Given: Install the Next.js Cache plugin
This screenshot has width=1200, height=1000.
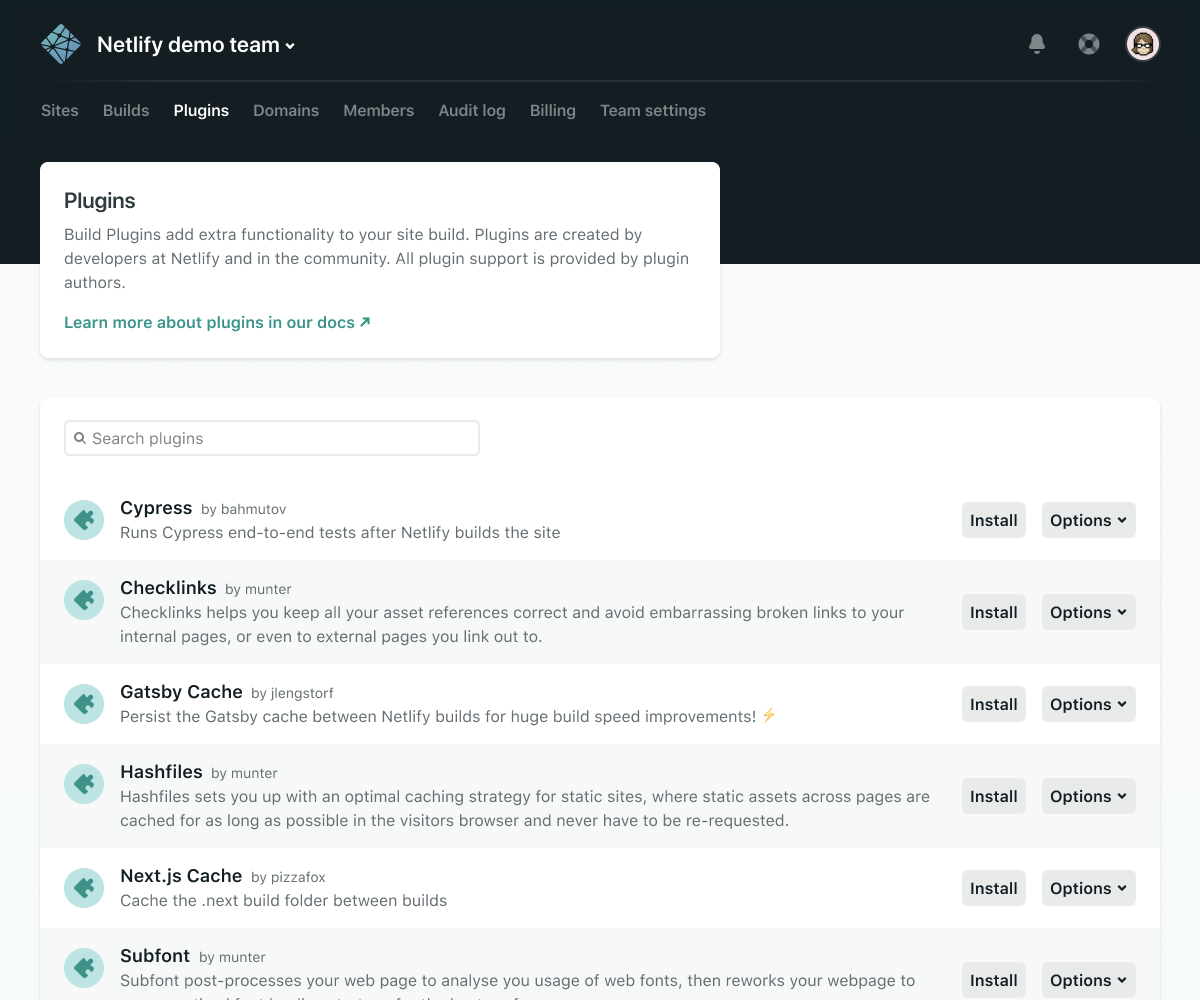Looking at the screenshot, I should click(x=994, y=888).
